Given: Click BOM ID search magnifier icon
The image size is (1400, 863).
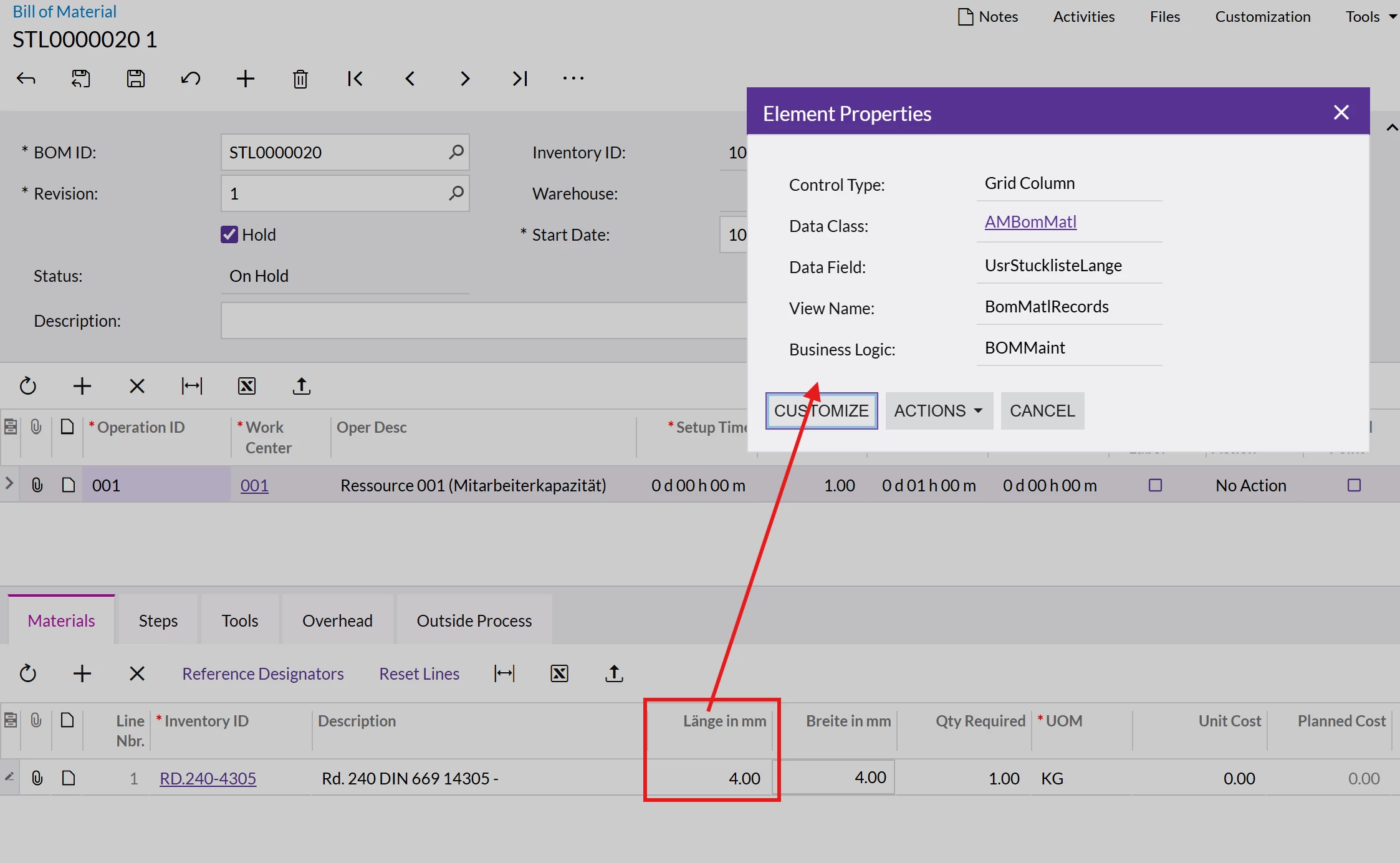Looking at the screenshot, I should point(456,152).
